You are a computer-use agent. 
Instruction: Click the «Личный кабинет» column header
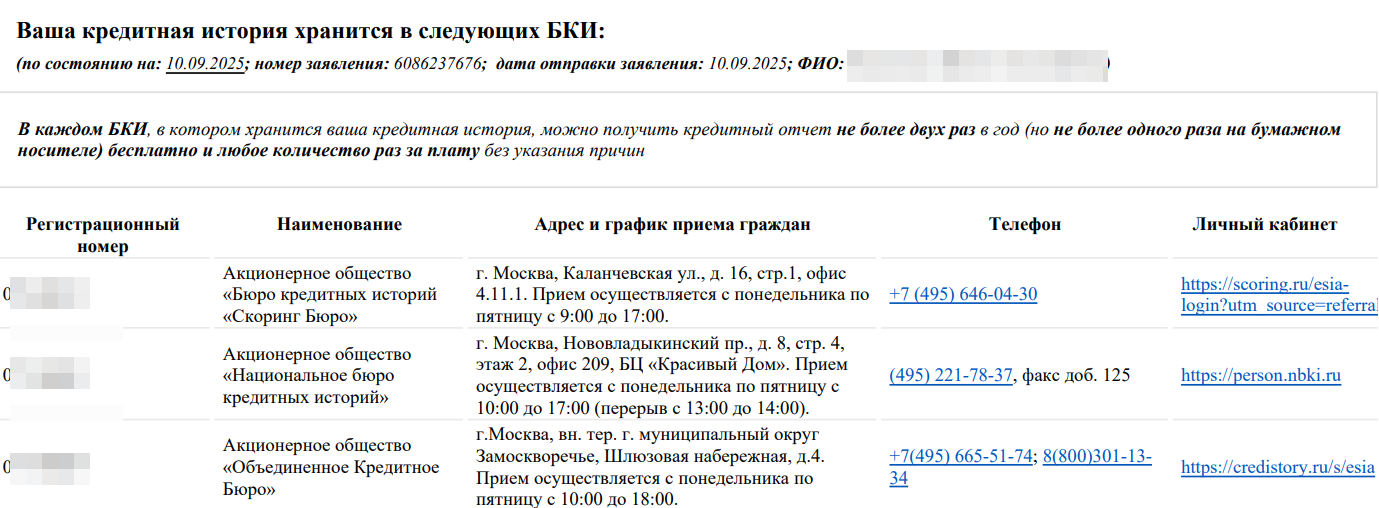(1265, 224)
